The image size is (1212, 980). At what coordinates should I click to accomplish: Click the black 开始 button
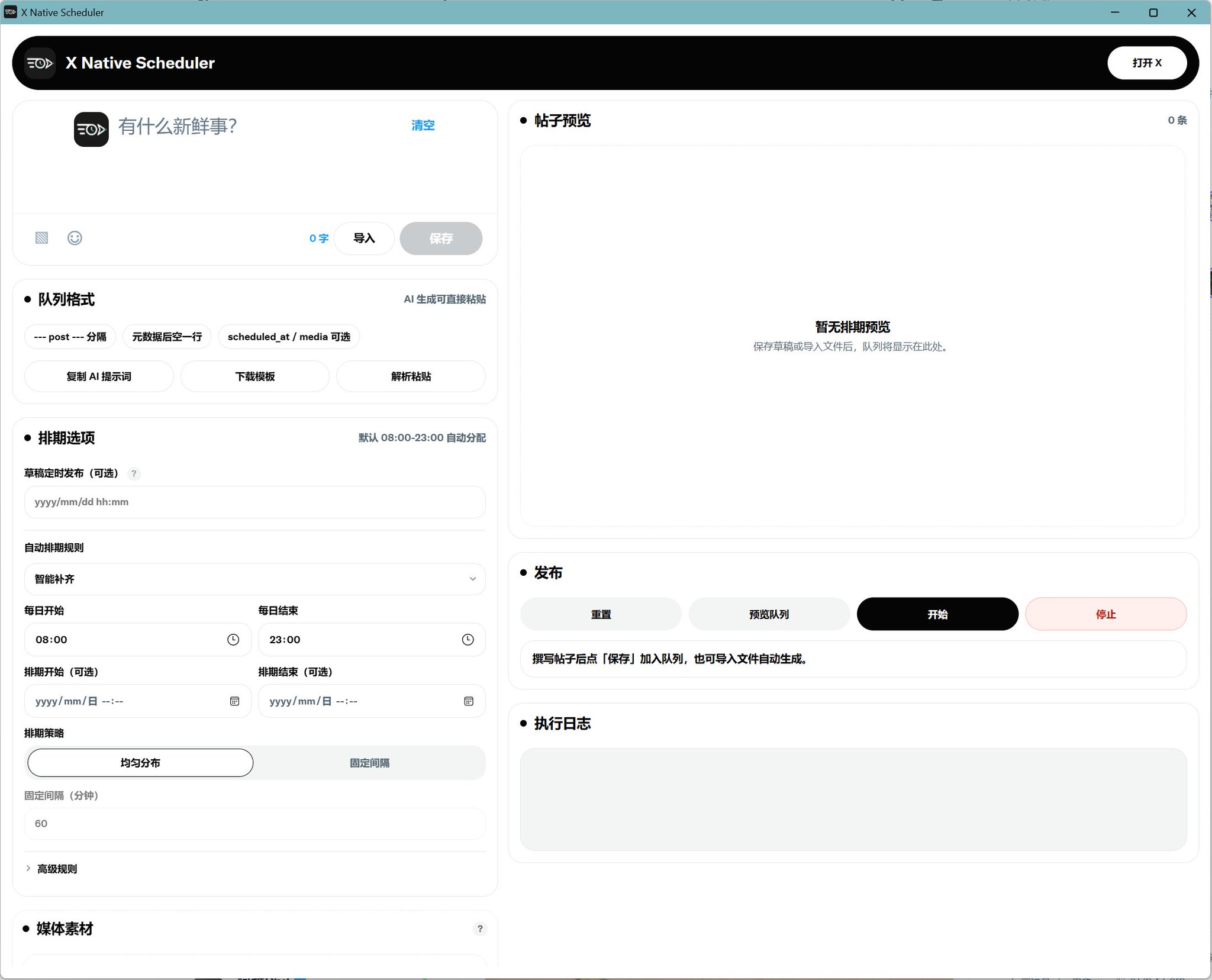pyautogui.click(x=937, y=614)
